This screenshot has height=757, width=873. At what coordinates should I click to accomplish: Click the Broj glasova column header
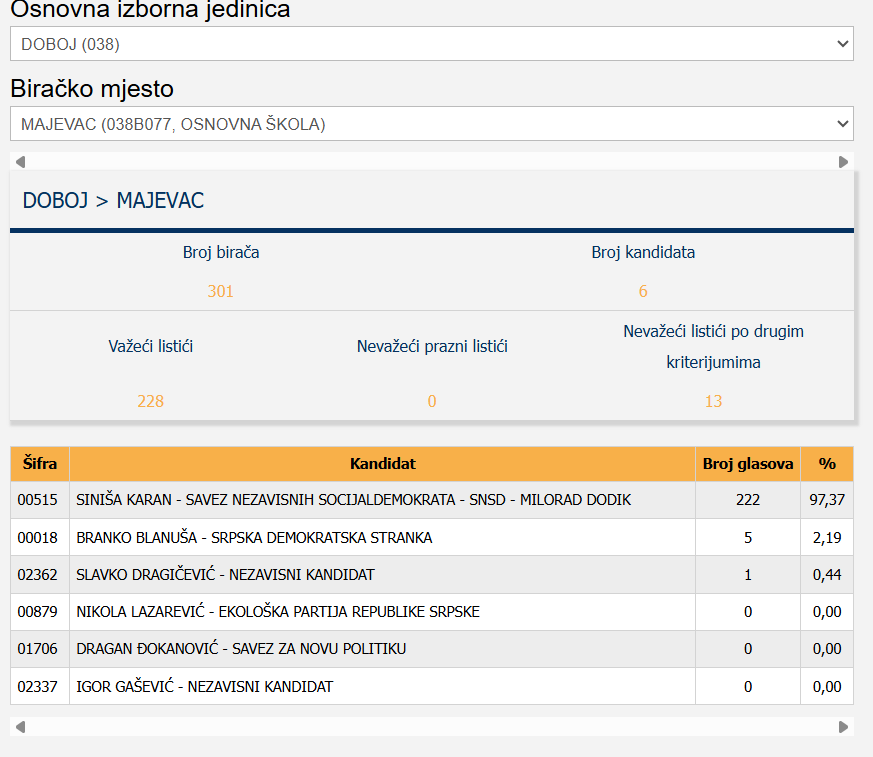coord(748,464)
